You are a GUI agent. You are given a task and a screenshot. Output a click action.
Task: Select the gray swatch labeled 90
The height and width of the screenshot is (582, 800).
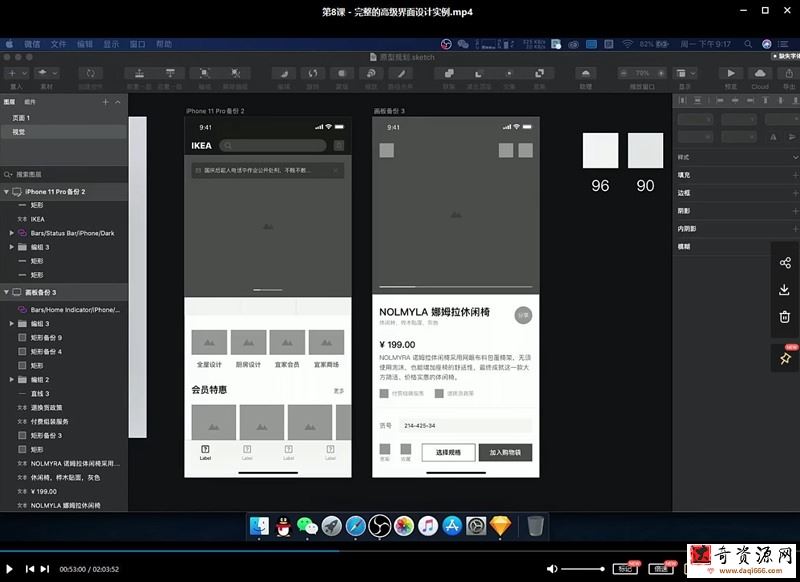645,150
